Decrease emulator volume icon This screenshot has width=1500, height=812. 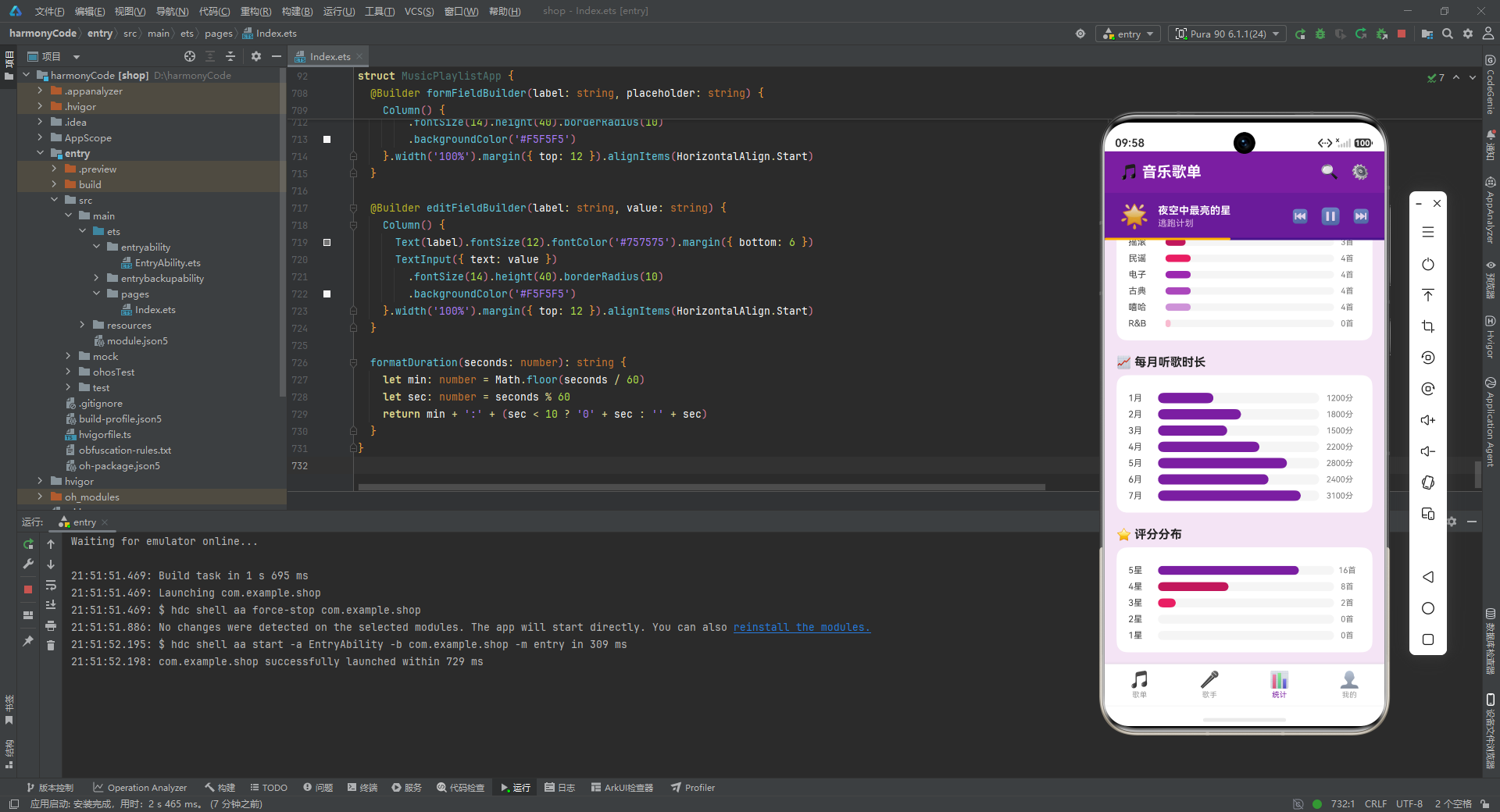point(1428,451)
